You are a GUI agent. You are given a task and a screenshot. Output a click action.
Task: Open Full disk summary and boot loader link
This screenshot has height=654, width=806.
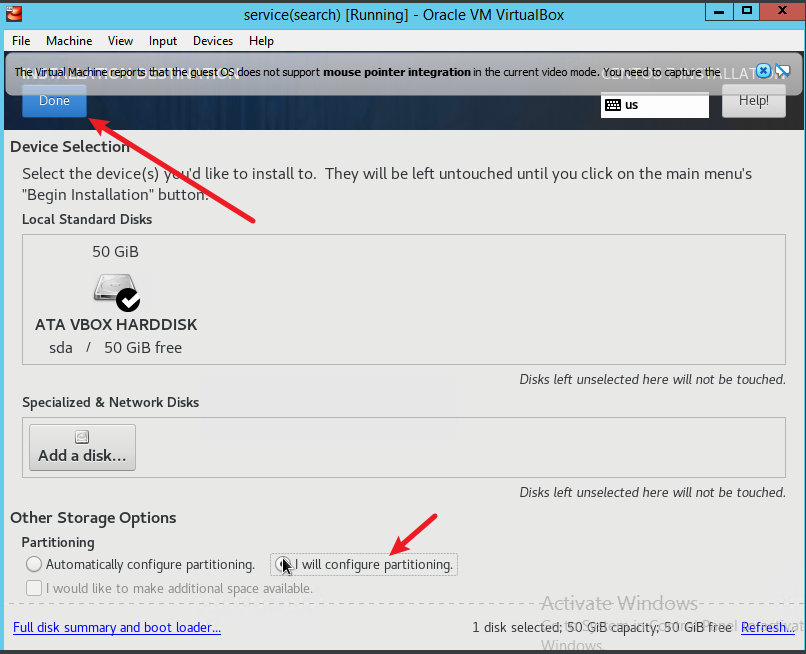click(117, 627)
